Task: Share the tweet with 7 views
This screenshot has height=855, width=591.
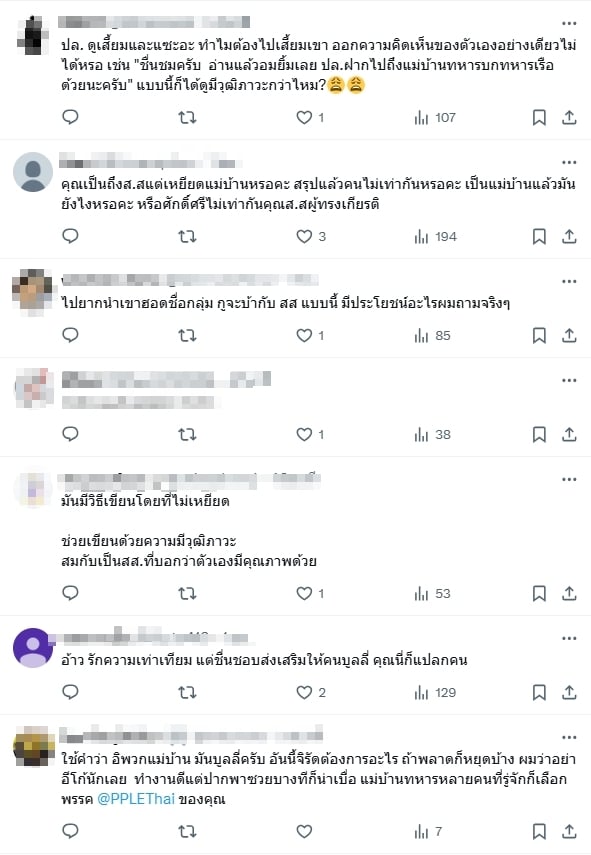Action: click(x=569, y=831)
